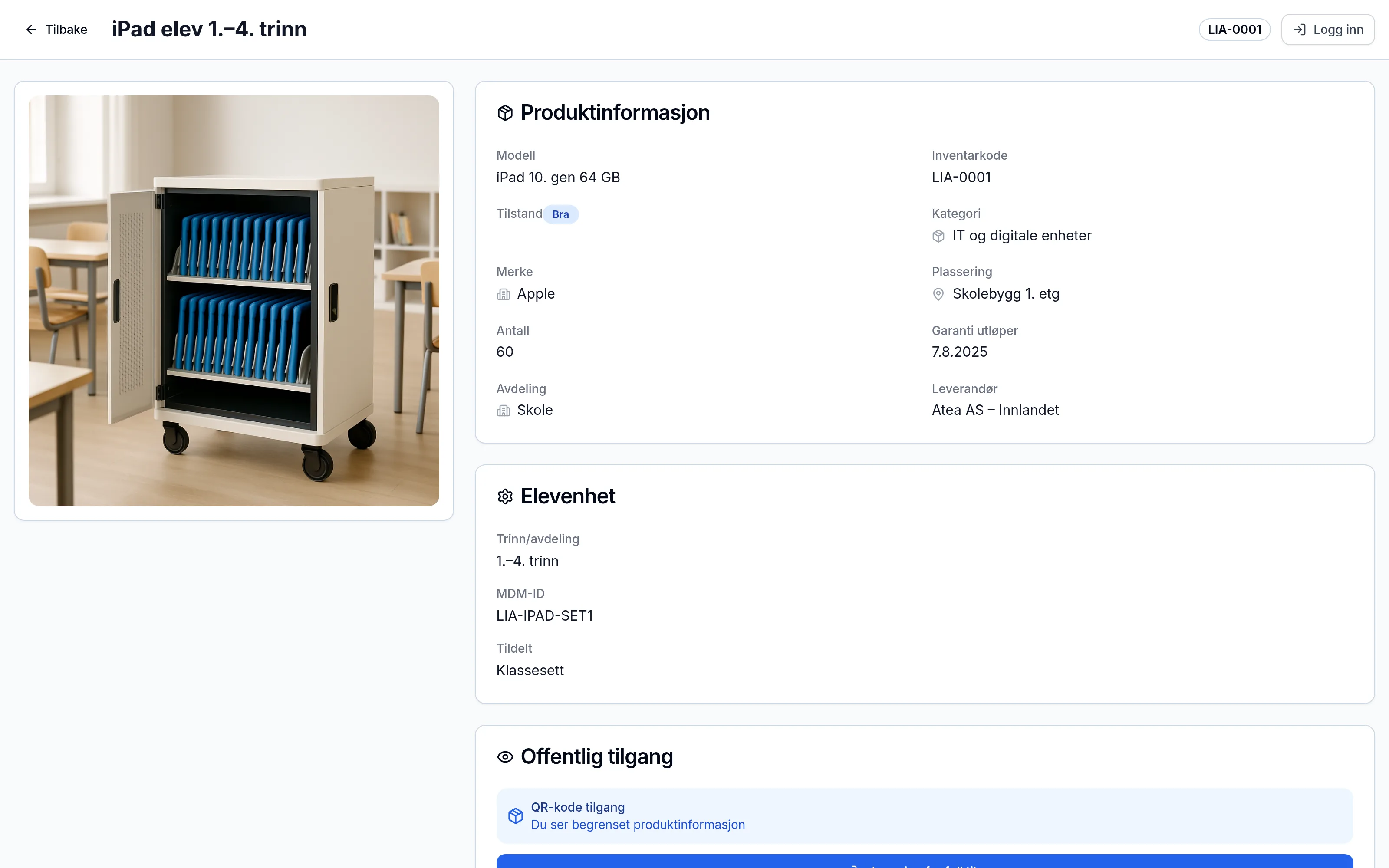Click the quantity value 60
The height and width of the screenshot is (868, 1389).
(x=504, y=352)
